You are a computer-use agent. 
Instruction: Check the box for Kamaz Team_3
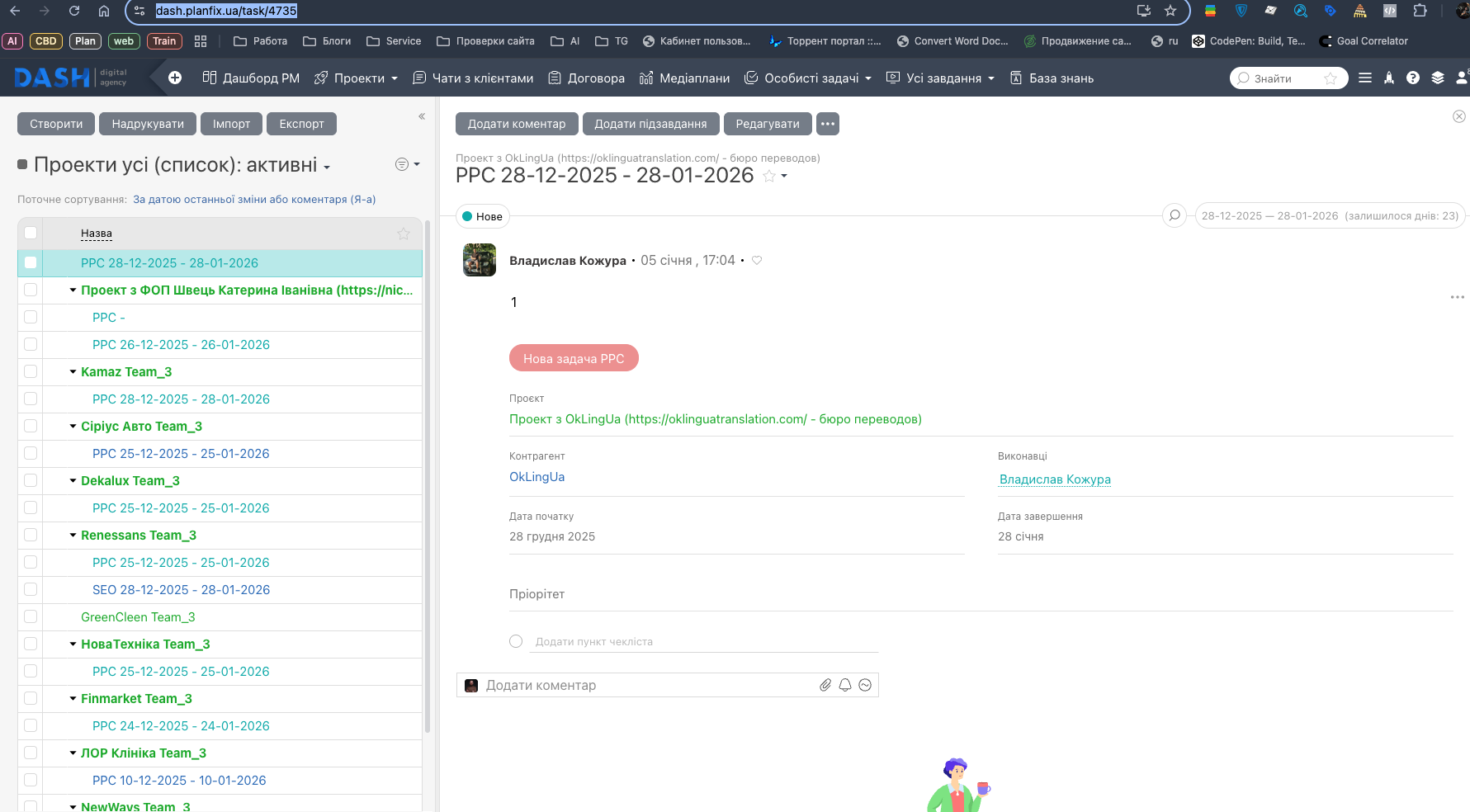pyautogui.click(x=31, y=371)
